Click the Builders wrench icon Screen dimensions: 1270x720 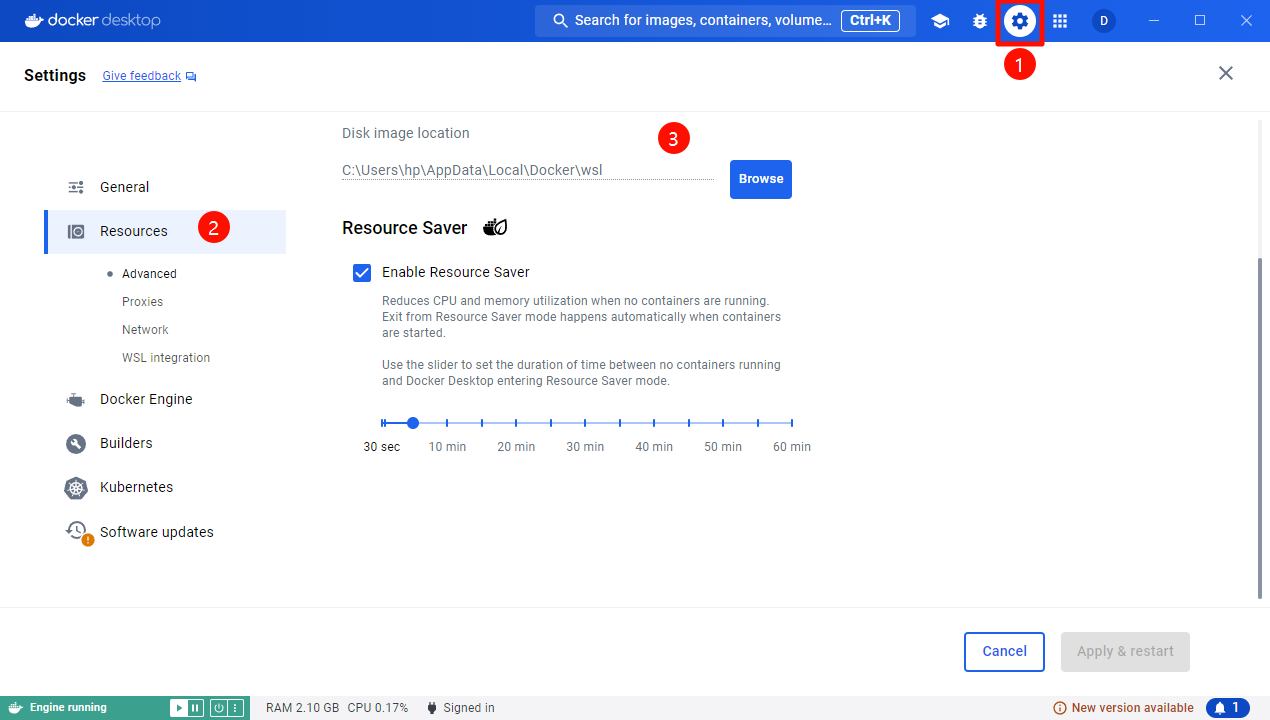(x=76, y=444)
